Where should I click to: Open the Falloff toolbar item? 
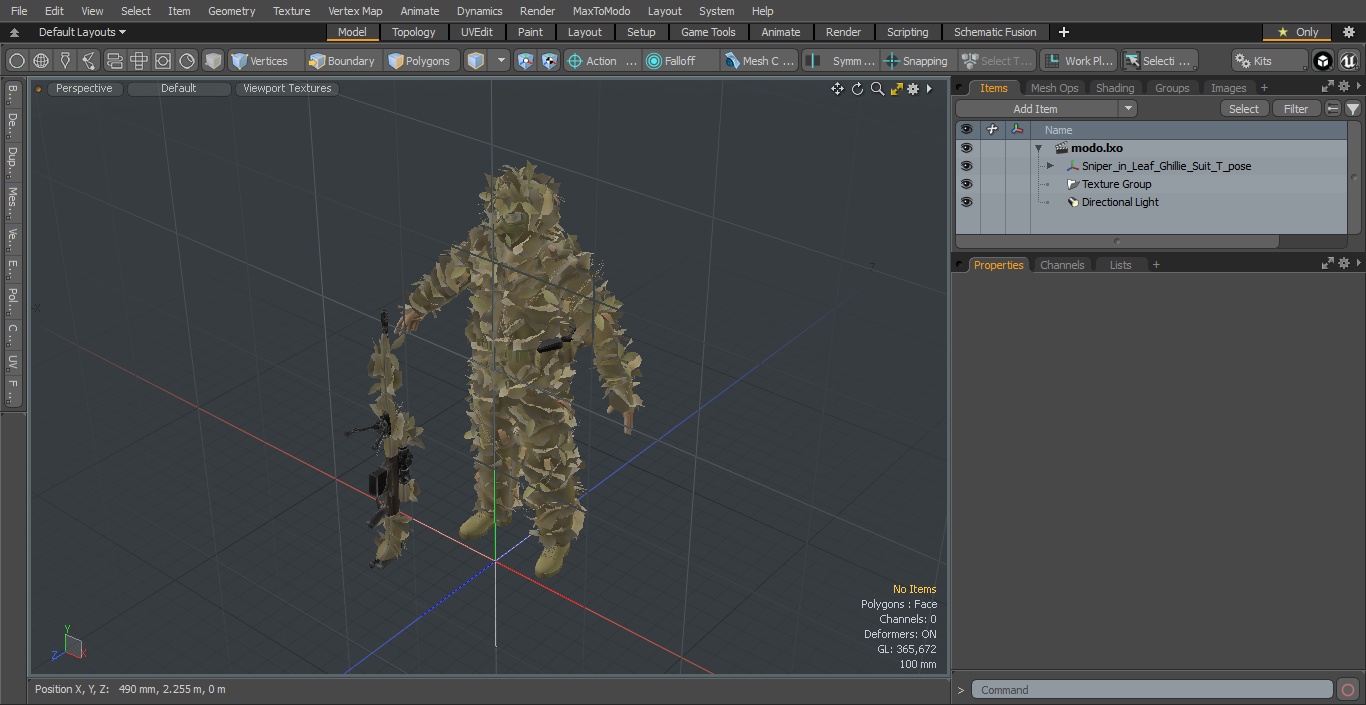682,61
